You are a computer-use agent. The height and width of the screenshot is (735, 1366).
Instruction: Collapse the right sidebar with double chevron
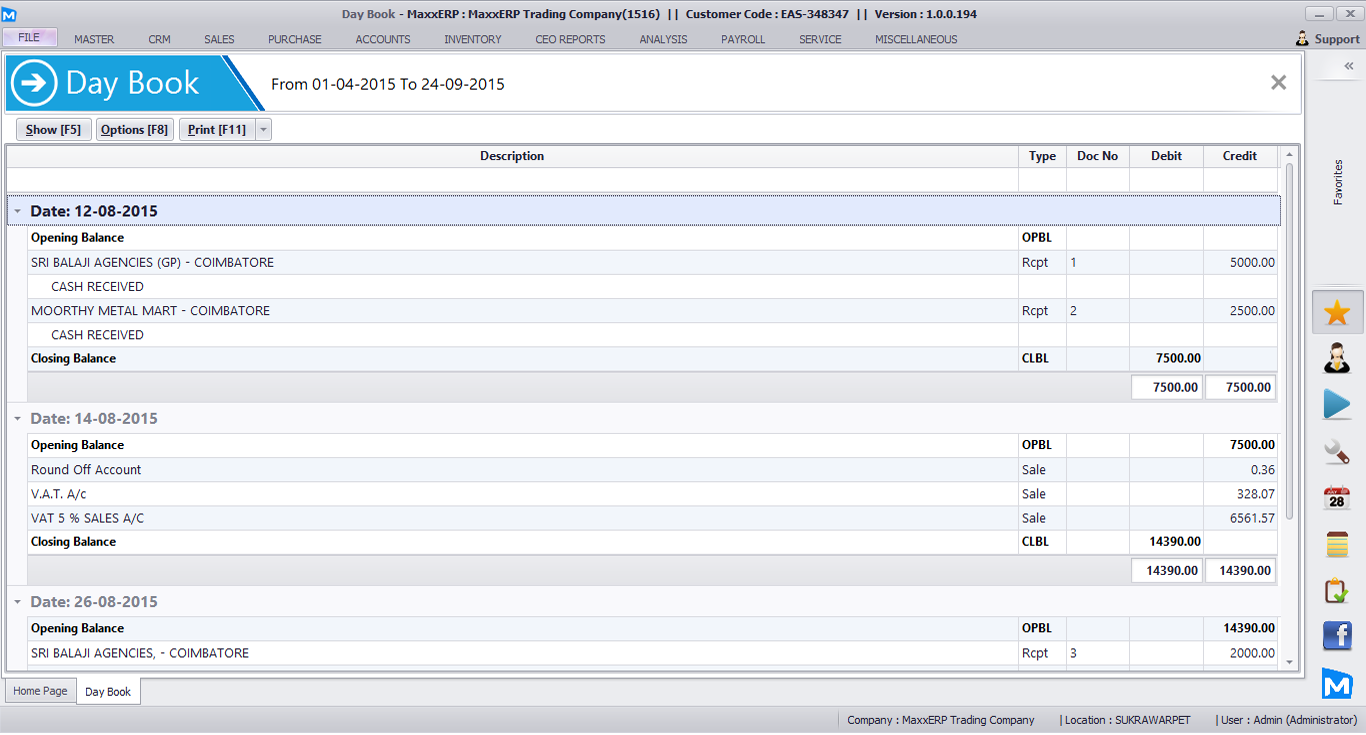pyautogui.click(x=1348, y=66)
